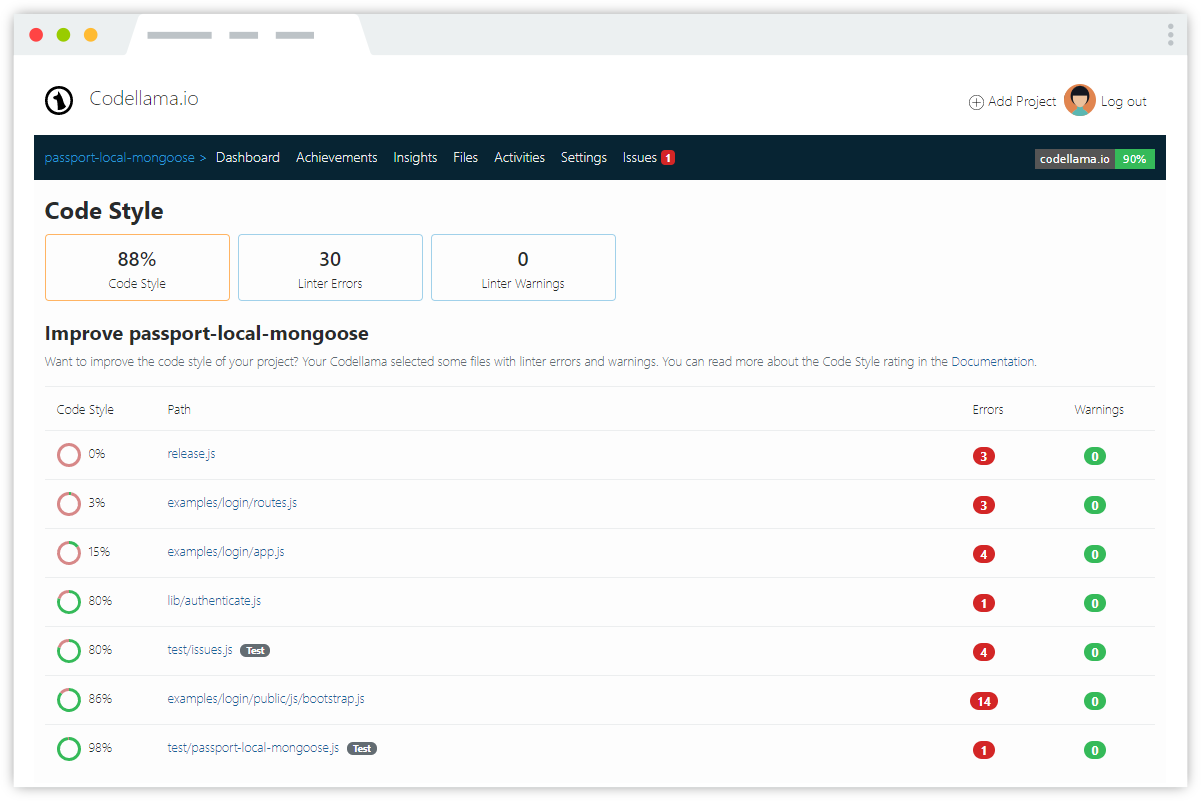Viewport: 1201px width, 801px height.
Task: Open release.js file link
Action: [x=192, y=453]
